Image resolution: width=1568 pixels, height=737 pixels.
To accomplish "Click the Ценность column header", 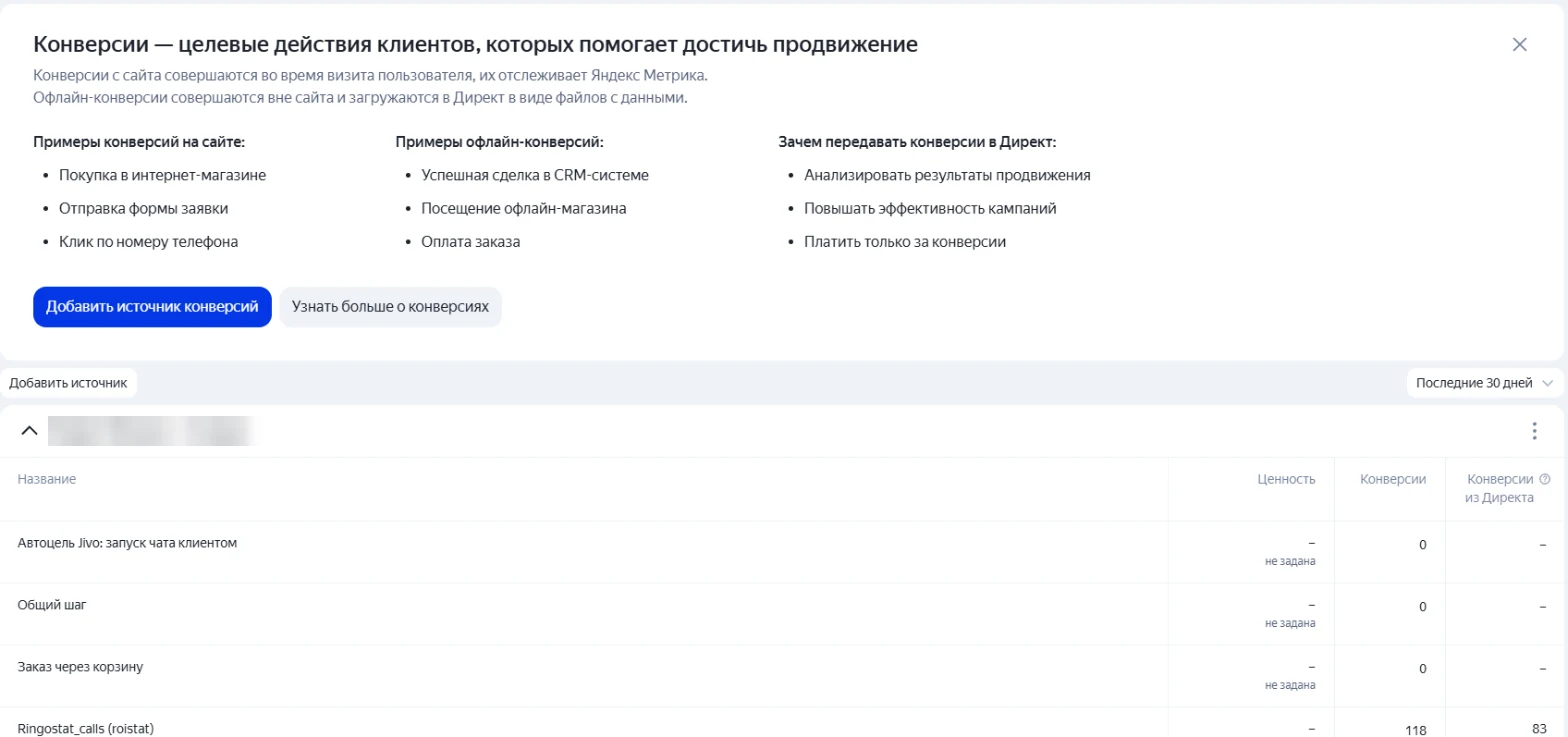I will [1286, 479].
